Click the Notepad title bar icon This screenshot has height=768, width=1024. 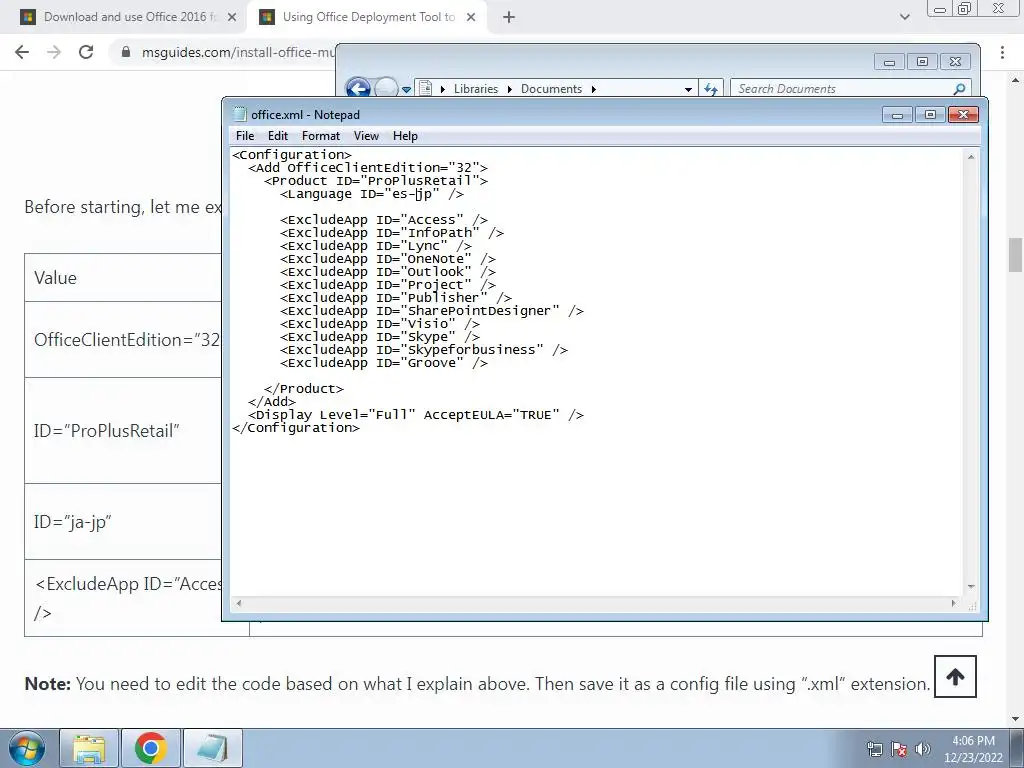point(240,114)
